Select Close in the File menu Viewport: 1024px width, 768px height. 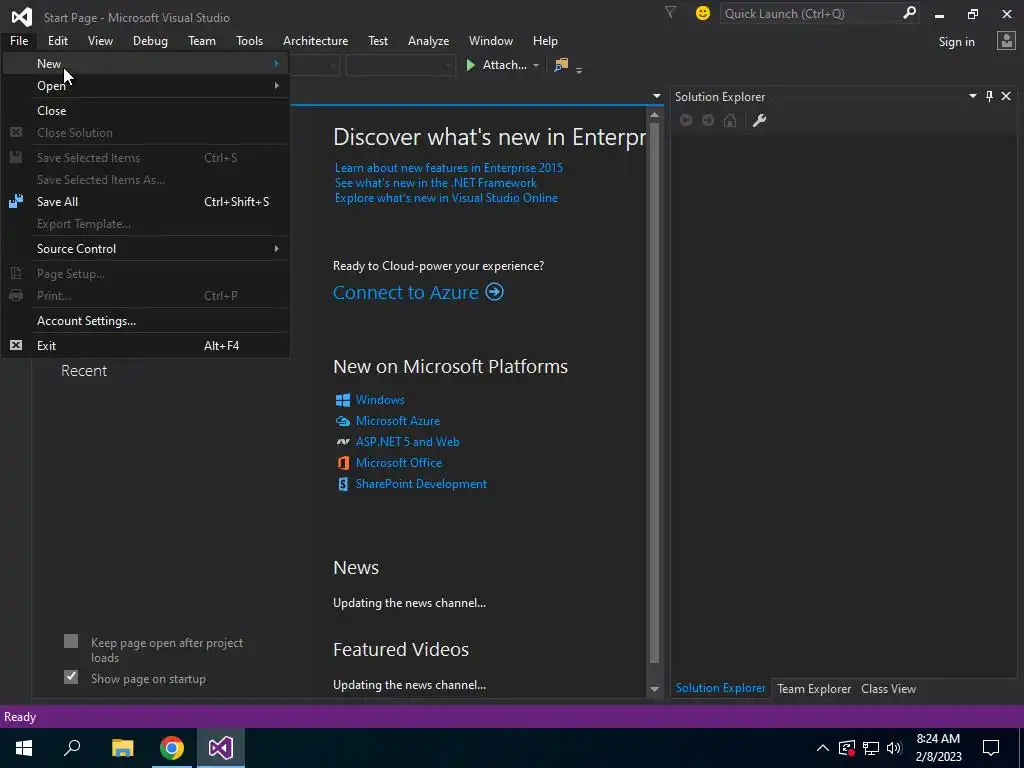(x=145, y=110)
